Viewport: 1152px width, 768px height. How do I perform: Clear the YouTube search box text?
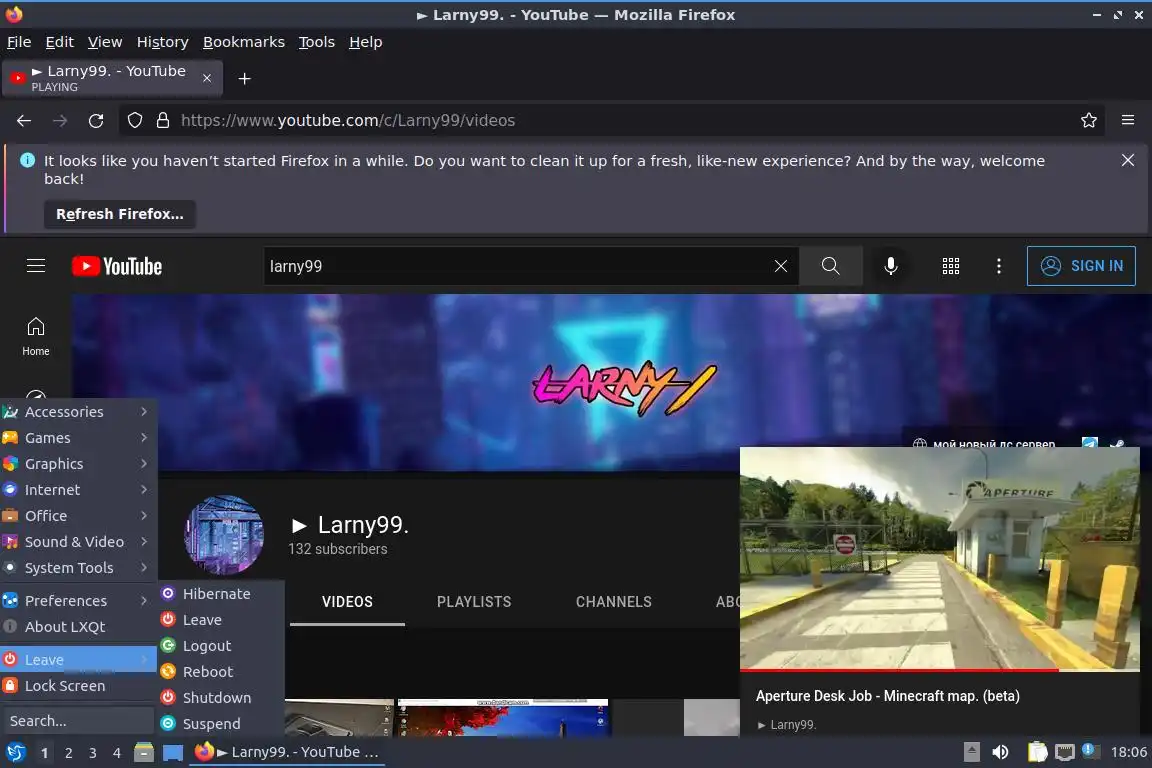pos(781,266)
